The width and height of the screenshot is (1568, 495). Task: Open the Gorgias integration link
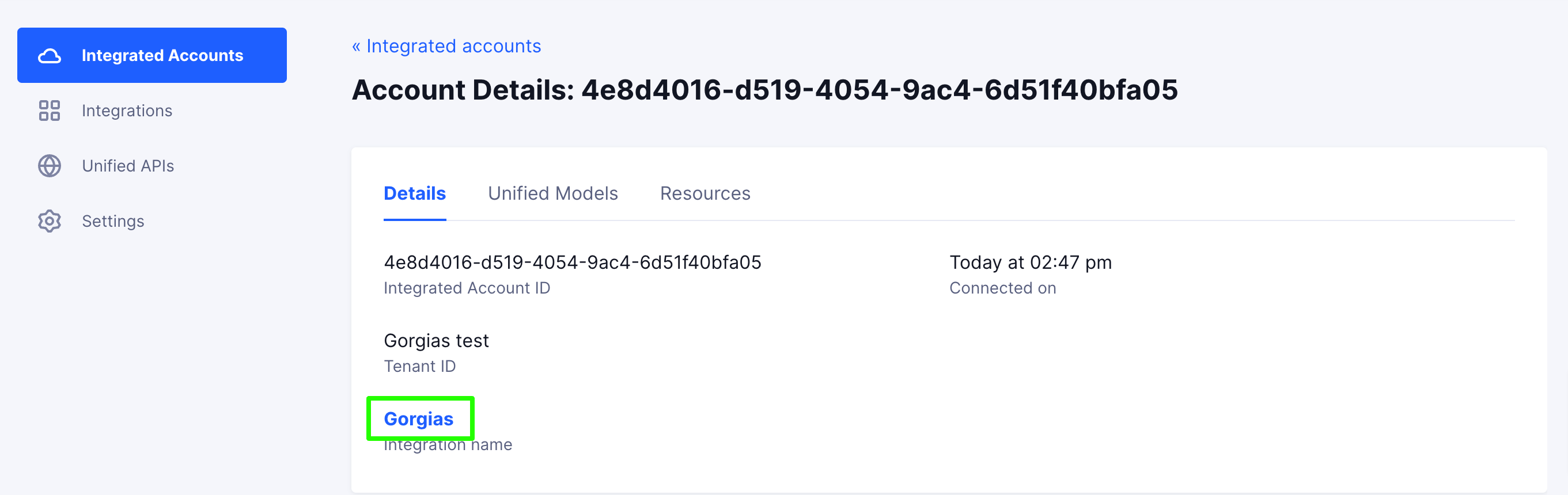pos(419,419)
